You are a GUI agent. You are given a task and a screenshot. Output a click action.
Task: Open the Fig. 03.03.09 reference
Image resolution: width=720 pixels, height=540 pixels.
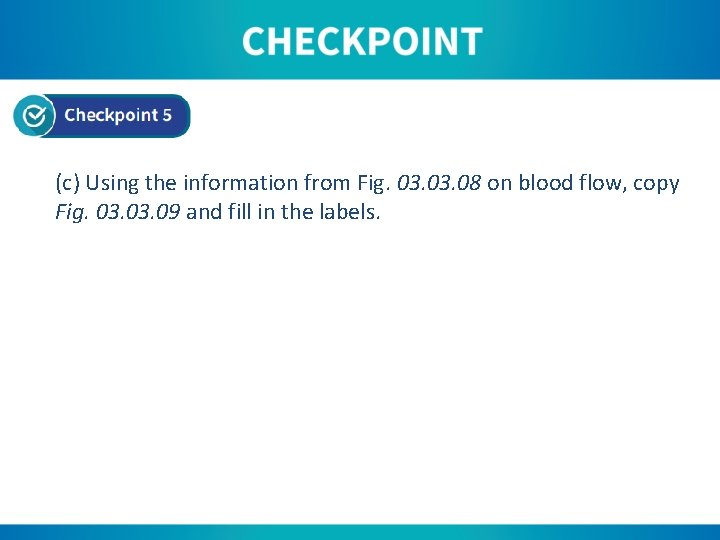(x=118, y=212)
